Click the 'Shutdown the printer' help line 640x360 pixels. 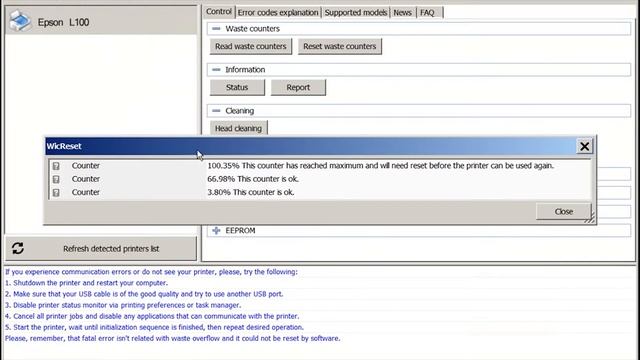click(87, 283)
